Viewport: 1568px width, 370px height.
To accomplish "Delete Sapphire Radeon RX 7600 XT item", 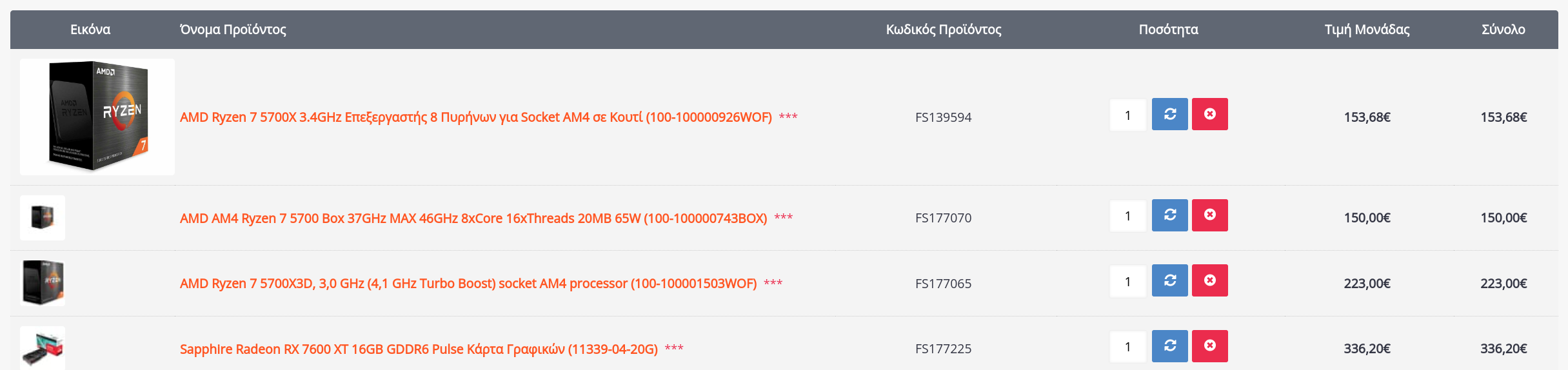I will pos(1209,346).
